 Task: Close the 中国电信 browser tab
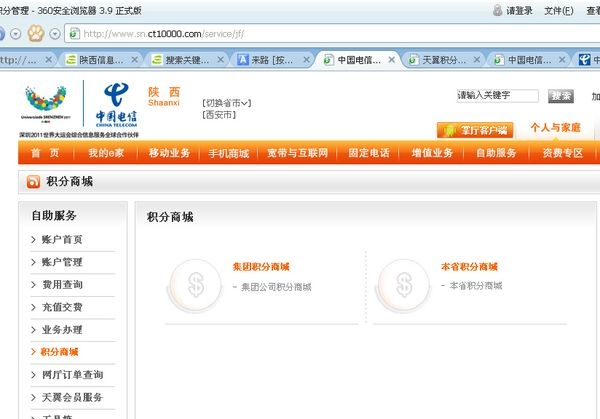click(391, 60)
